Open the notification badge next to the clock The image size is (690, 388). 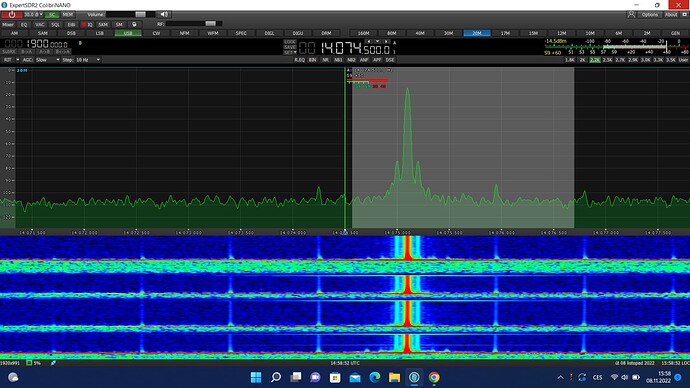pyautogui.click(x=678, y=377)
